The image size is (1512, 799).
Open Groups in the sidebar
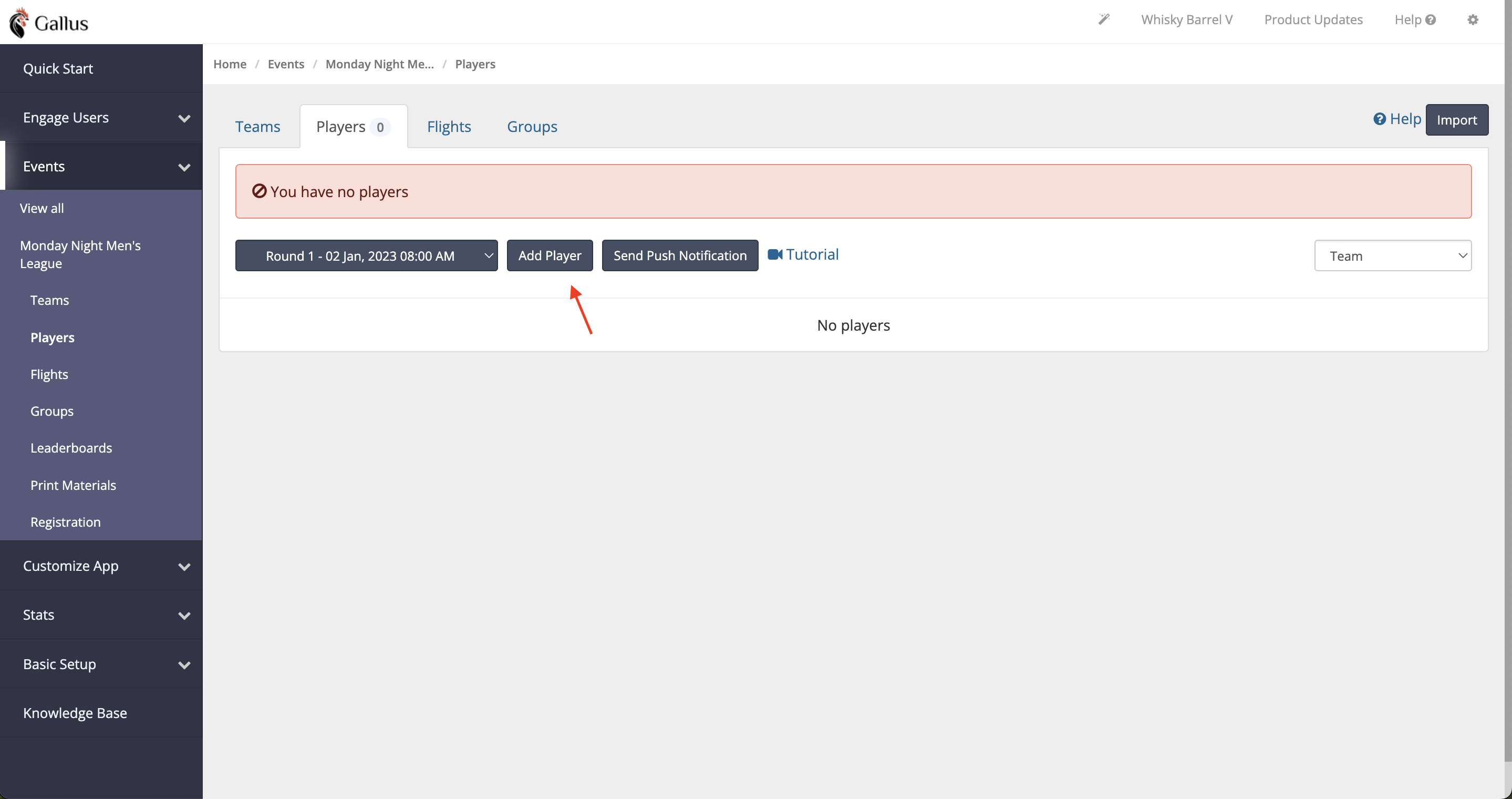(51, 411)
